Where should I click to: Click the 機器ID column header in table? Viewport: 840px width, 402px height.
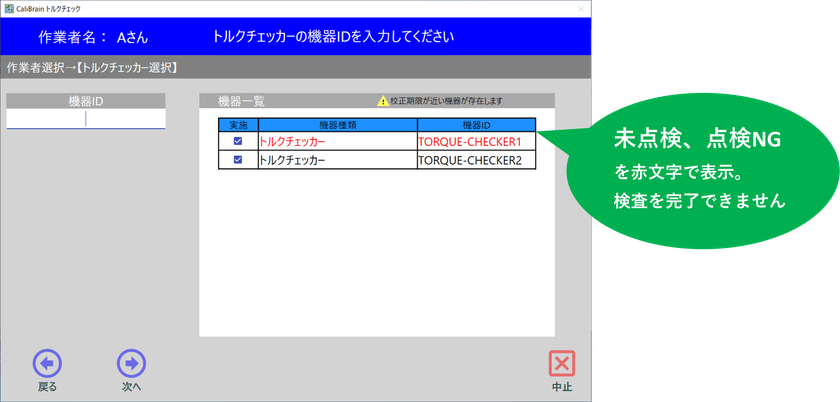(x=477, y=125)
